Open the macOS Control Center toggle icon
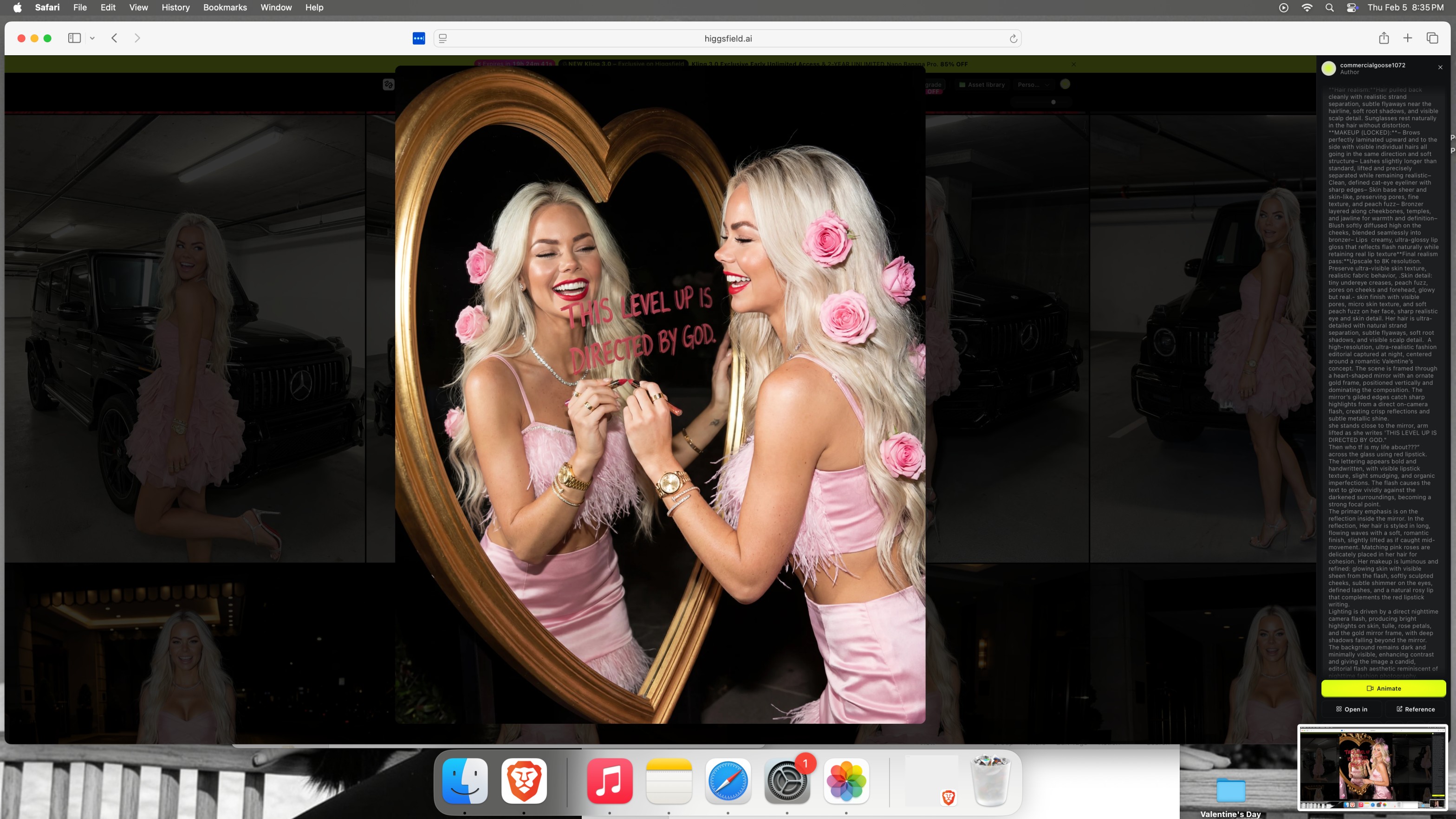 tap(1352, 7)
